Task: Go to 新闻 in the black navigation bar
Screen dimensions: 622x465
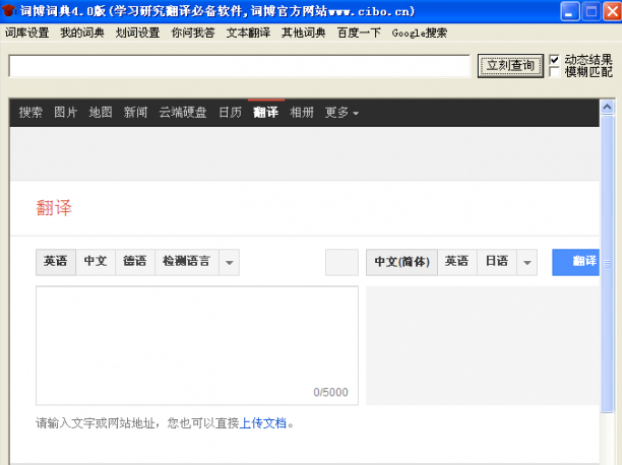Action: pyautogui.click(x=135, y=113)
